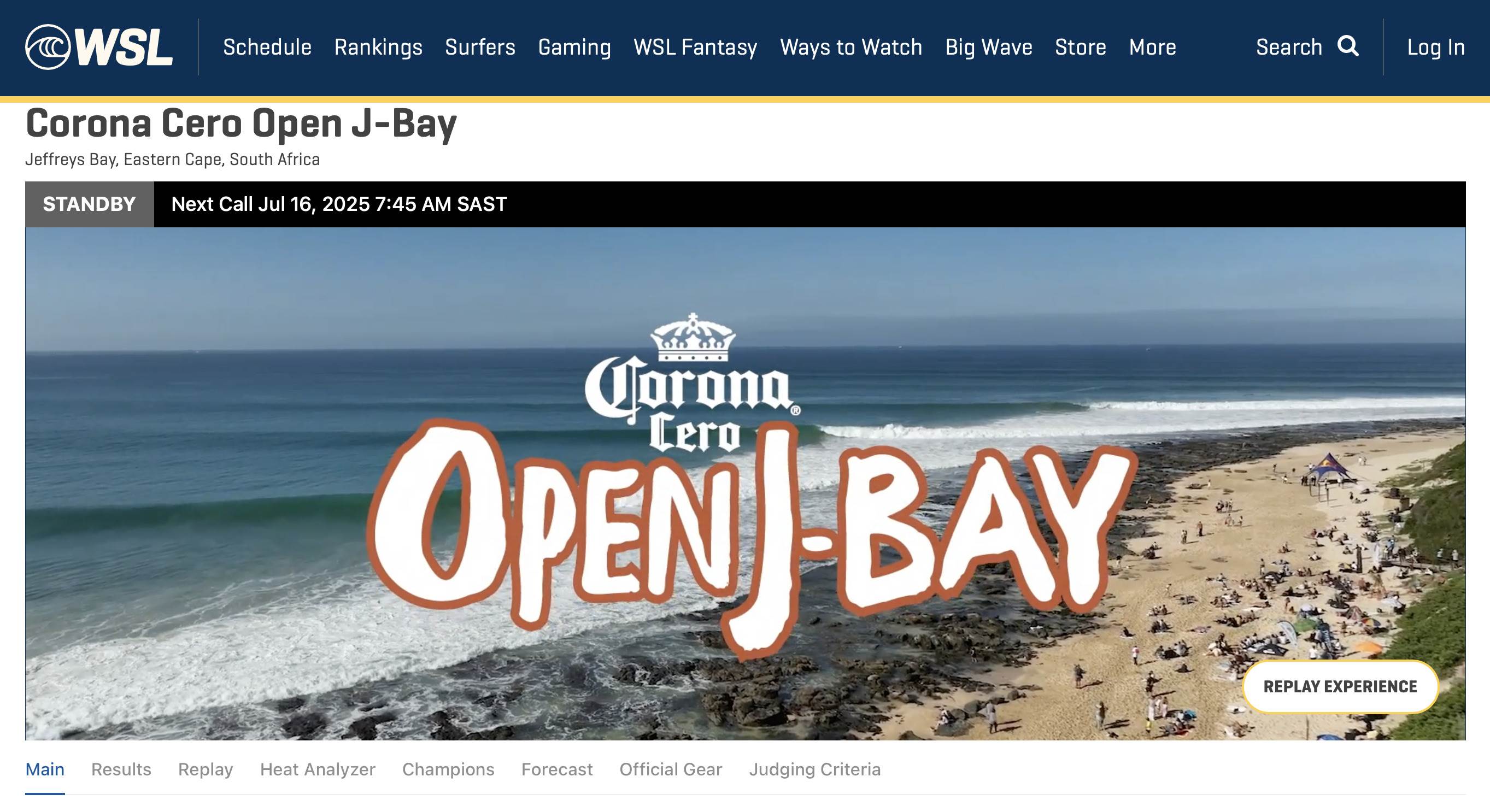The height and width of the screenshot is (812, 1490).
Task: Open the Gaming nav item
Action: [x=574, y=47]
